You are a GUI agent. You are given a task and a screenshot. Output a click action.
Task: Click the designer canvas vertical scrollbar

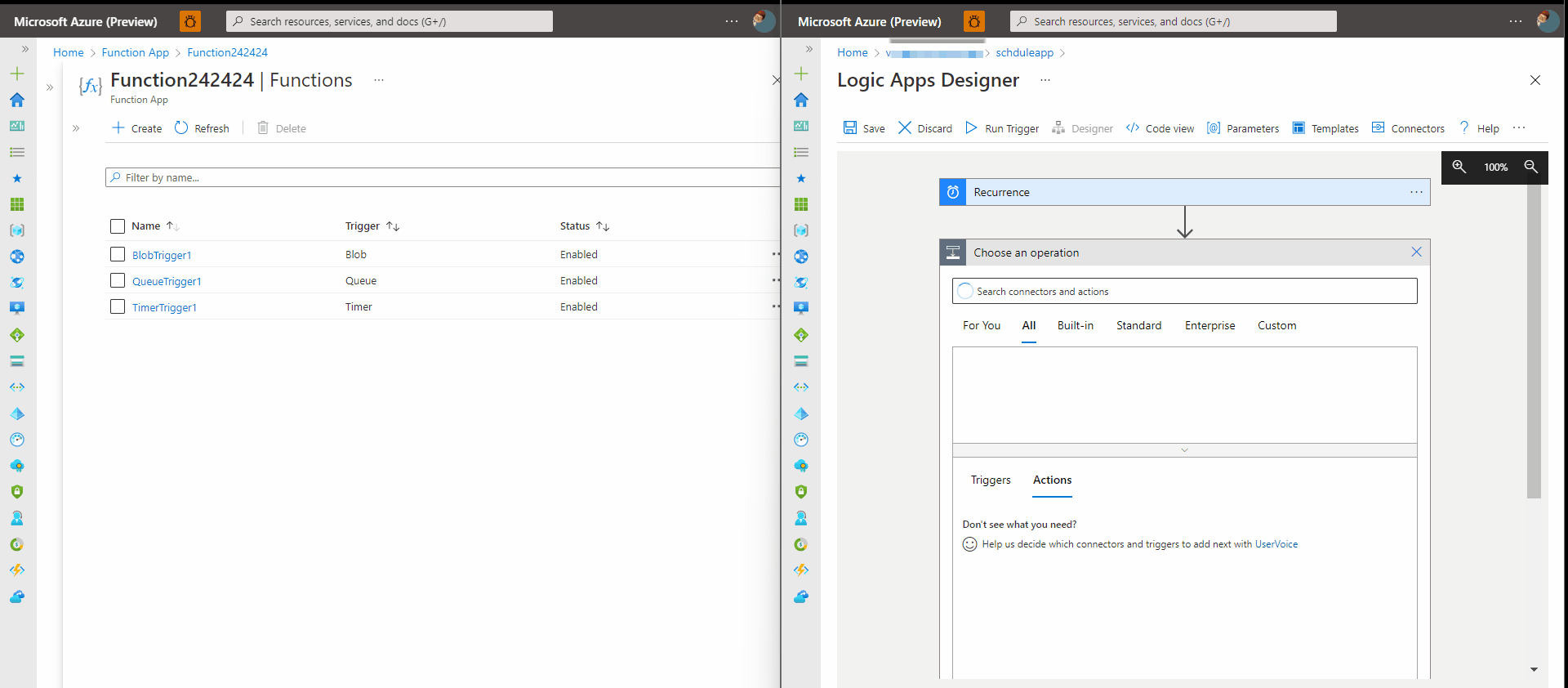click(x=1534, y=335)
